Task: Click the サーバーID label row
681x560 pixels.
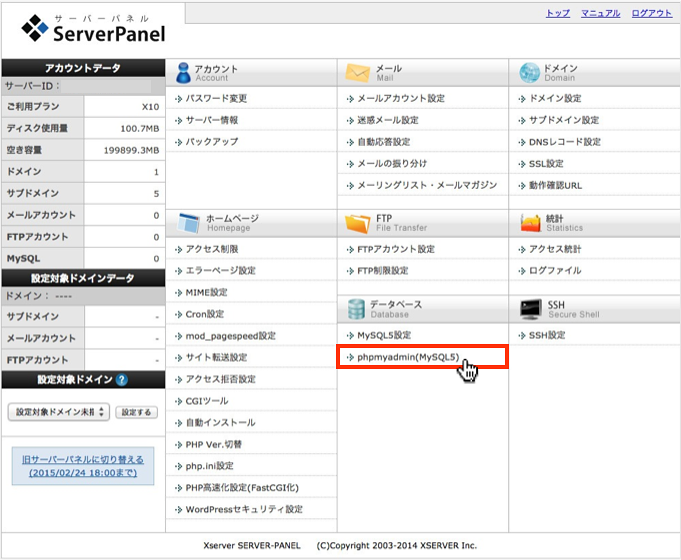Action: pyautogui.click(x=83, y=86)
